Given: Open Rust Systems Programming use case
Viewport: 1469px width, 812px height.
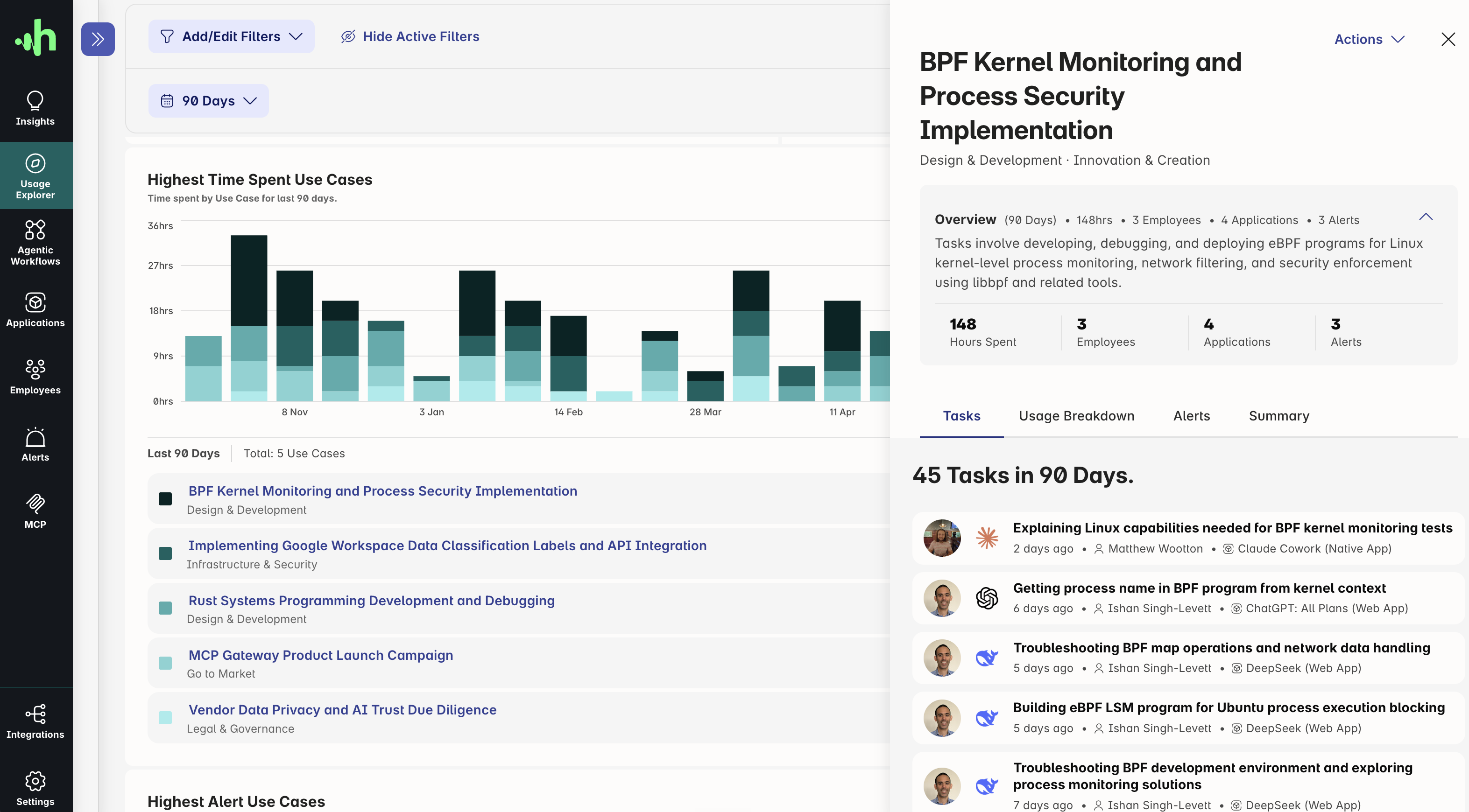Looking at the screenshot, I should (x=371, y=600).
